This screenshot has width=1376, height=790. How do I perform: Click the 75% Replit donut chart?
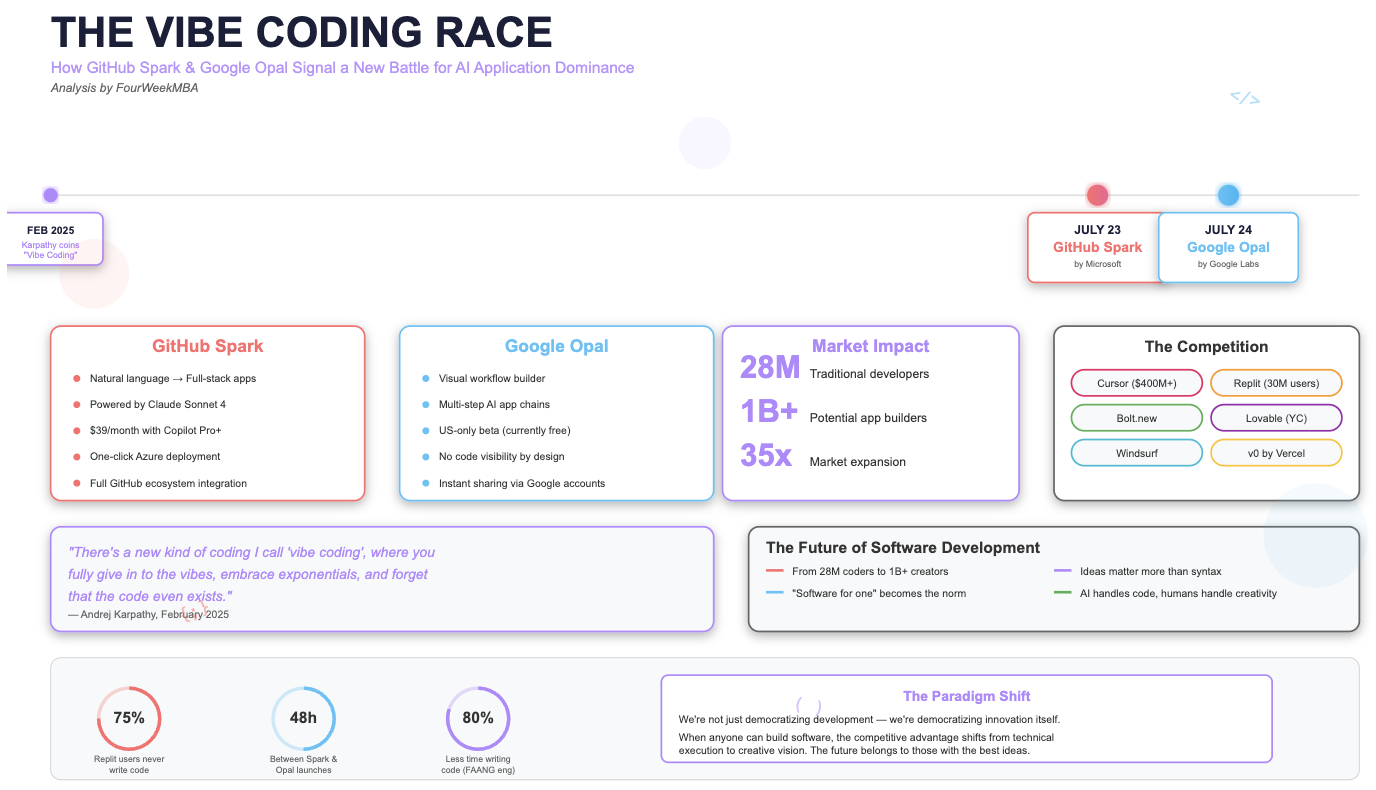(129, 717)
